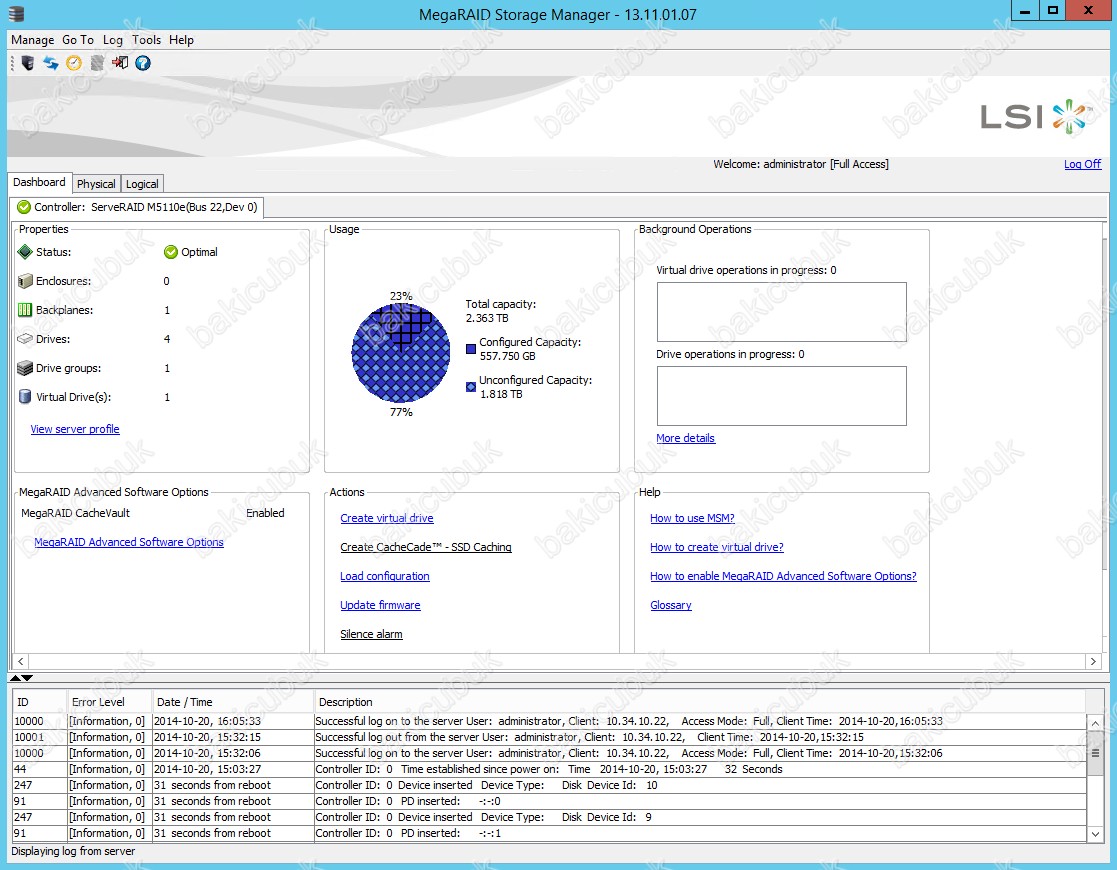1117x870 pixels.
Task: Click the log scroll down arrow
Action: pyautogui.click(x=1095, y=834)
